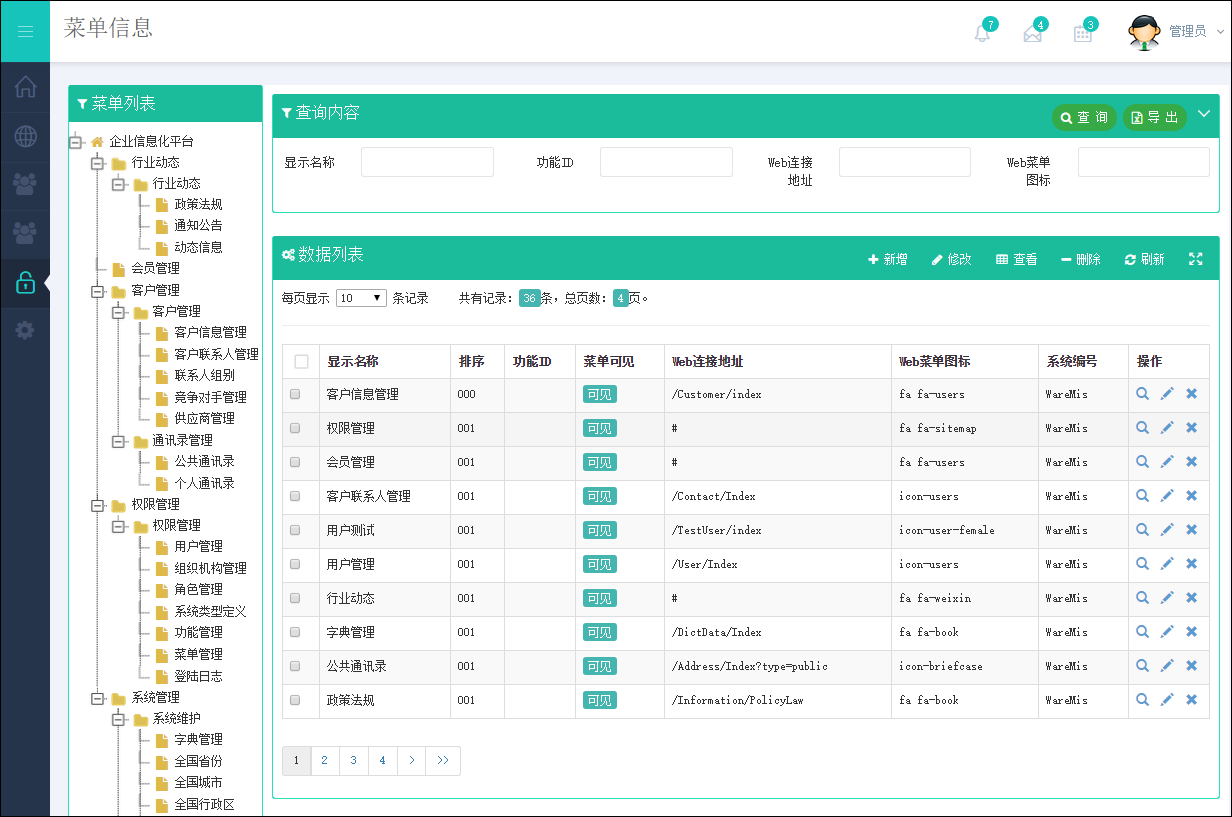
Task: Click the 查询 search button
Action: coord(1084,118)
